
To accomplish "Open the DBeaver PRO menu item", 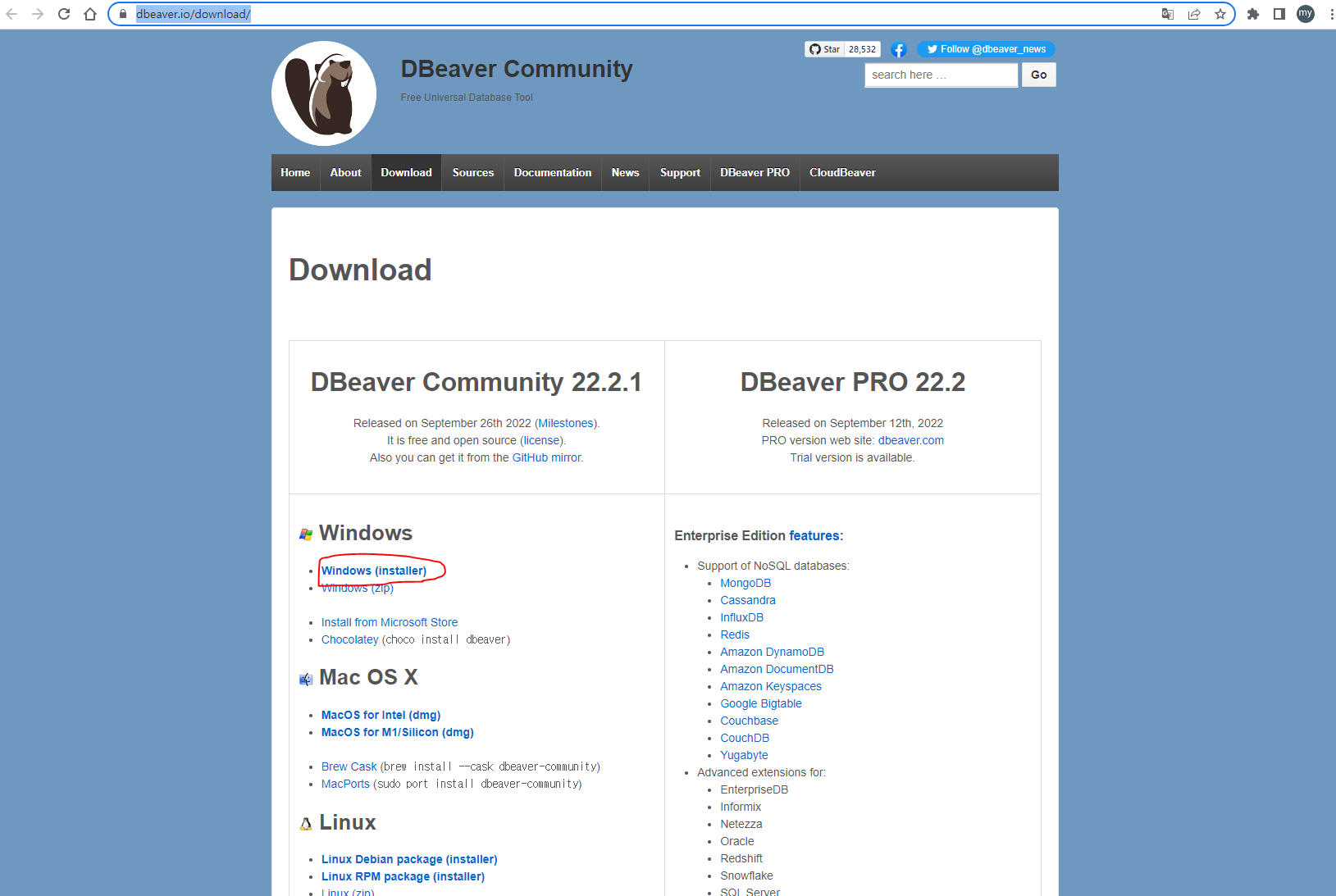I will [x=755, y=172].
